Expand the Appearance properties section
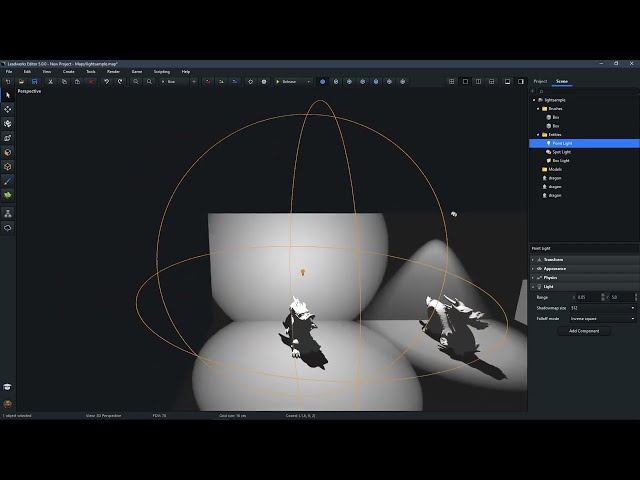The height and width of the screenshot is (480, 640). (584, 269)
